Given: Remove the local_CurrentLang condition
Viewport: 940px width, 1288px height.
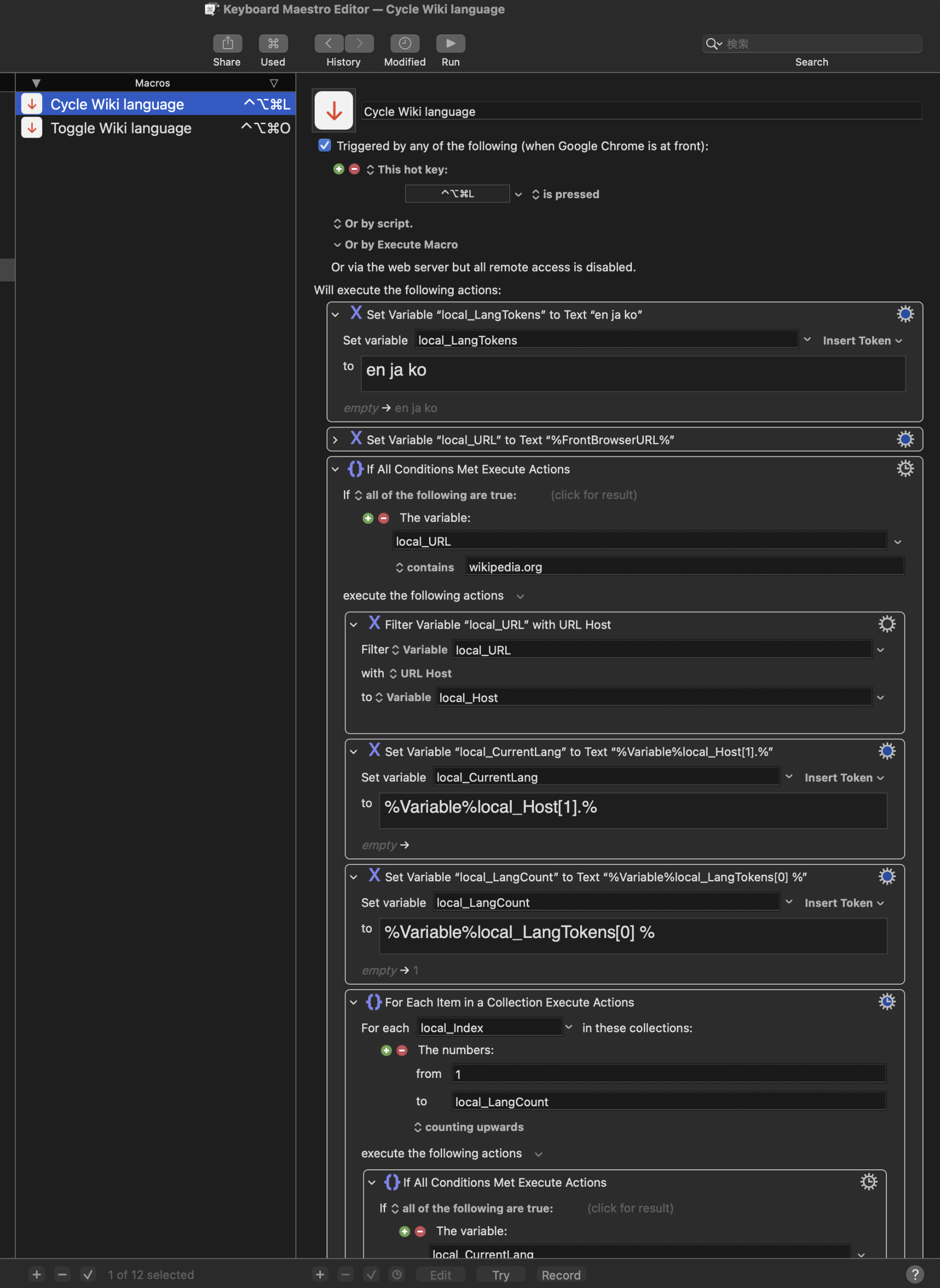Looking at the screenshot, I should coord(420,1232).
